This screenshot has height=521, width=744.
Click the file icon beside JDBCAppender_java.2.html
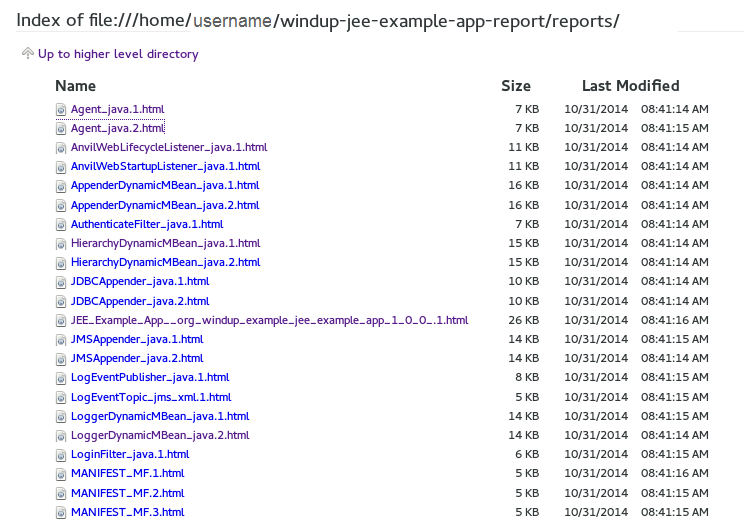pos(61,301)
